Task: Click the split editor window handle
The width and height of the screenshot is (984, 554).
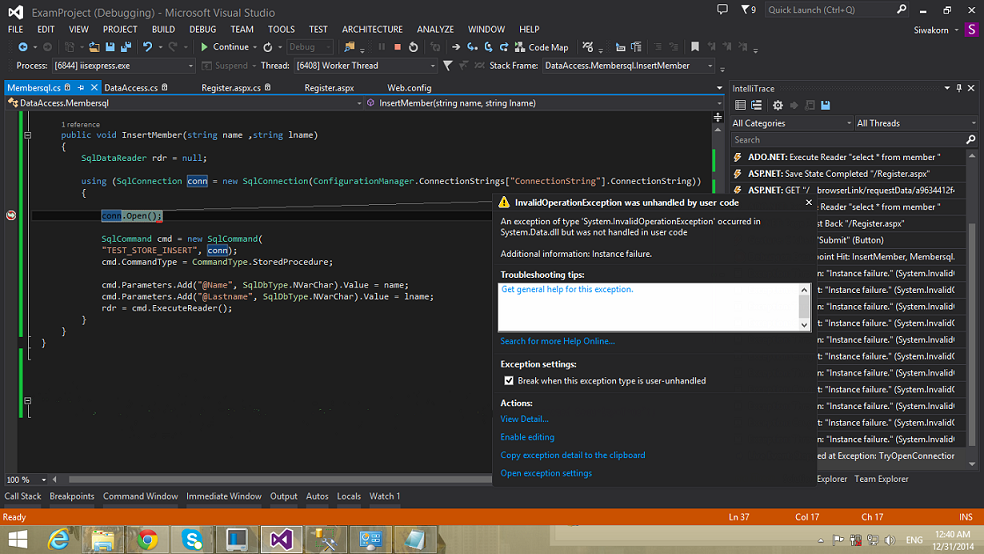Action: click(x=717, y=117)
